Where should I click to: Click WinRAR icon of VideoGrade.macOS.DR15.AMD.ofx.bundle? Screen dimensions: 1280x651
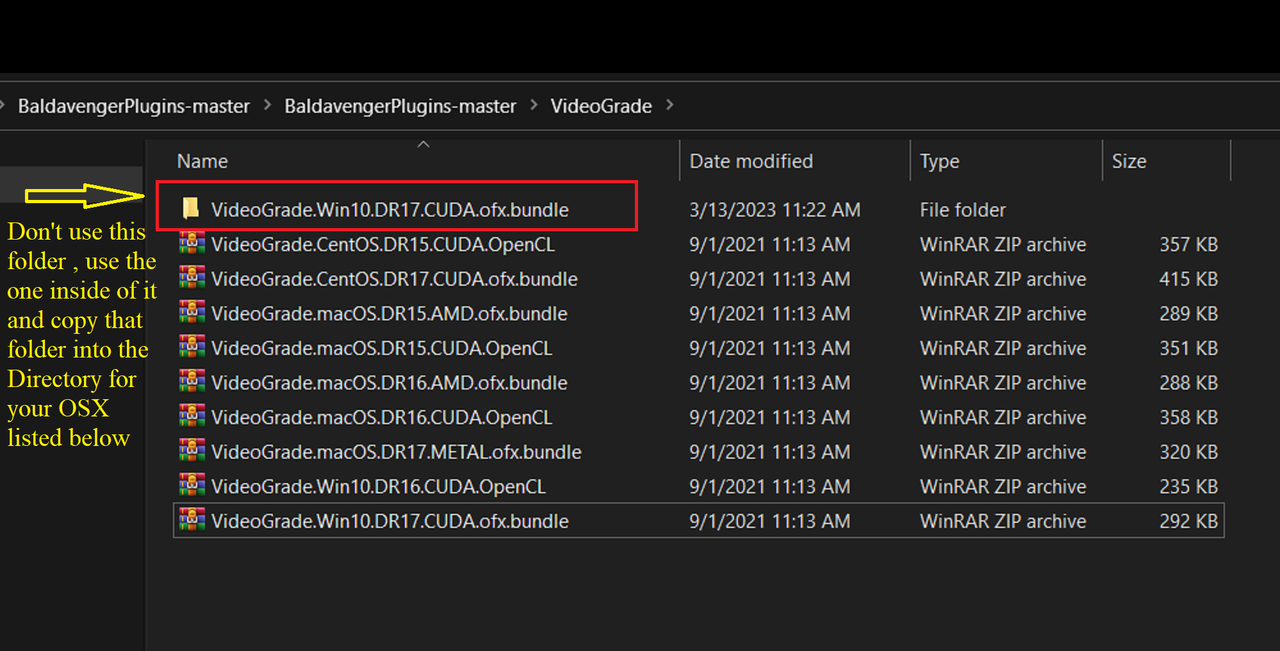[x=192, y=313]
